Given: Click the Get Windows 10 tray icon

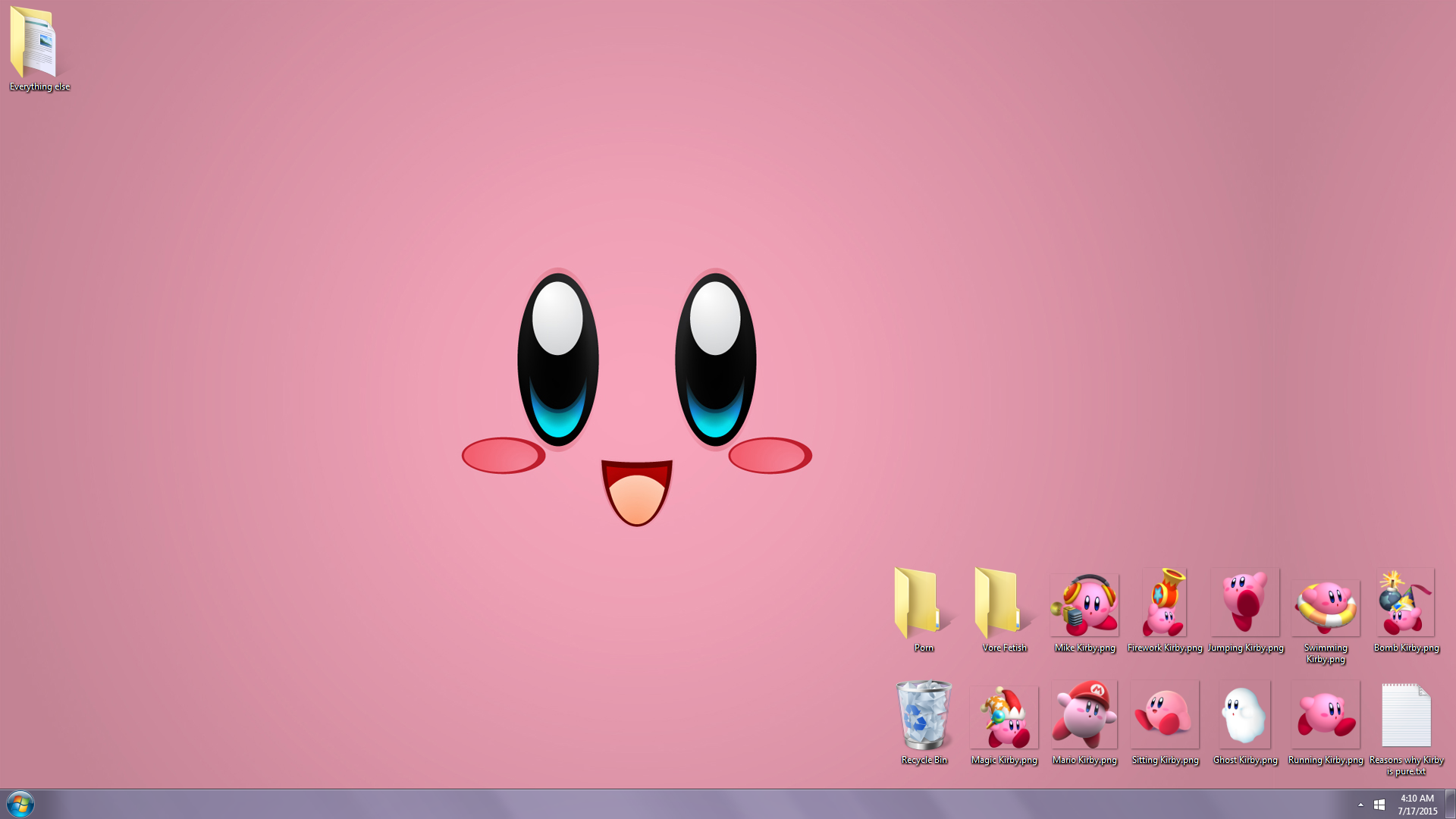Looking at the screenshot, I should click(1379, 805).
